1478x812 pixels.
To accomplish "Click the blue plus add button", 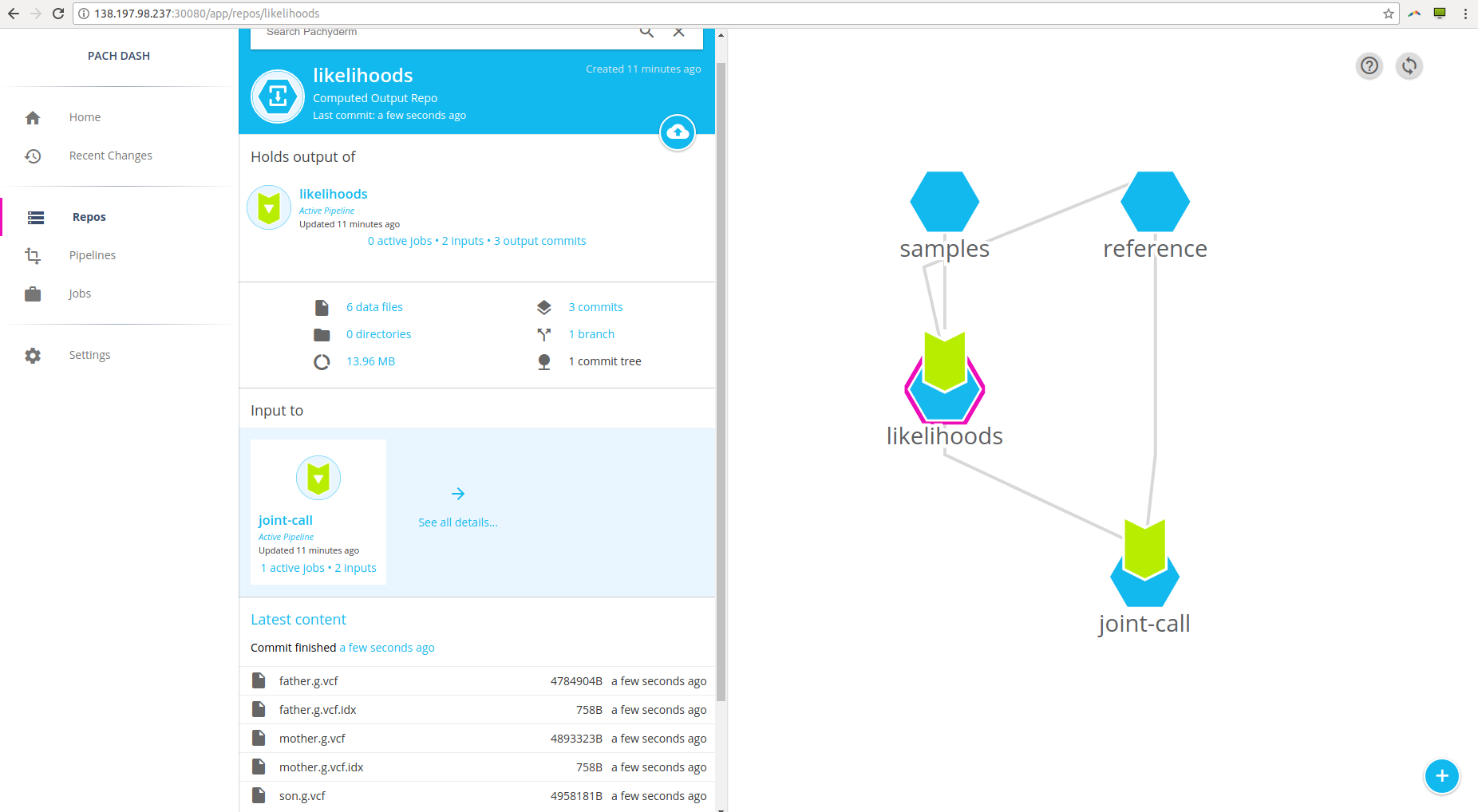I will tap(1441, 776).
